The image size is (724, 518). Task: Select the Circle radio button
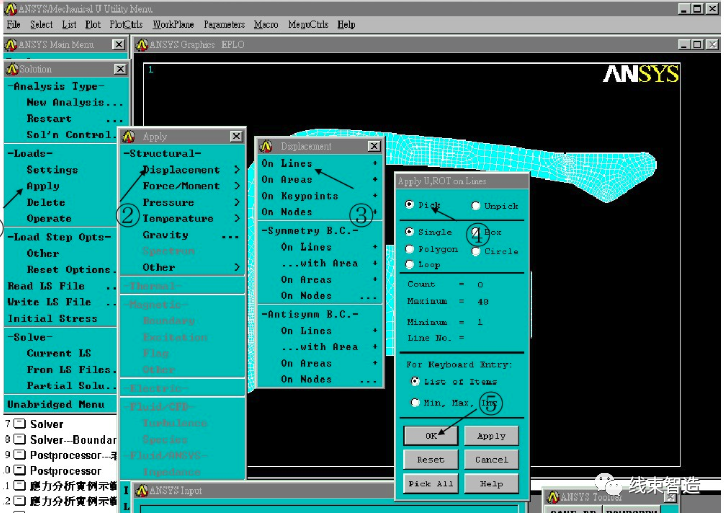pos(476,251)
